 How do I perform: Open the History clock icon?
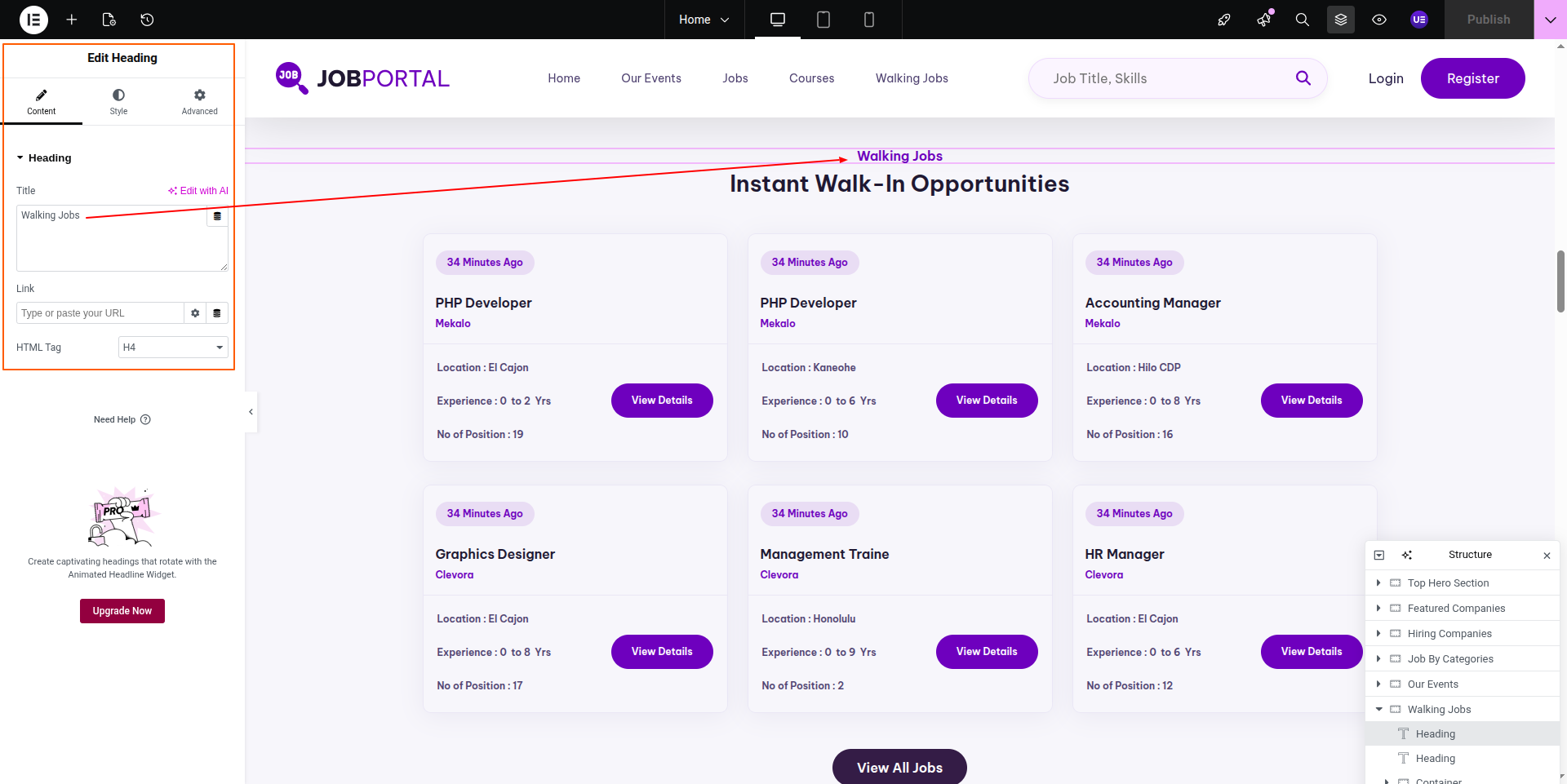pos(147,20)
